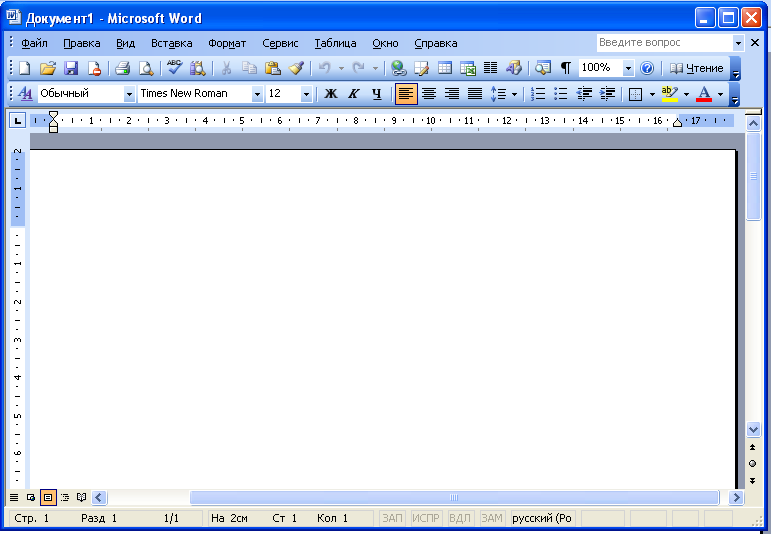The width and height of the screenshot is (771, 534).
Task: Open highlight color dropdown arrow
Action: [686, 94]
